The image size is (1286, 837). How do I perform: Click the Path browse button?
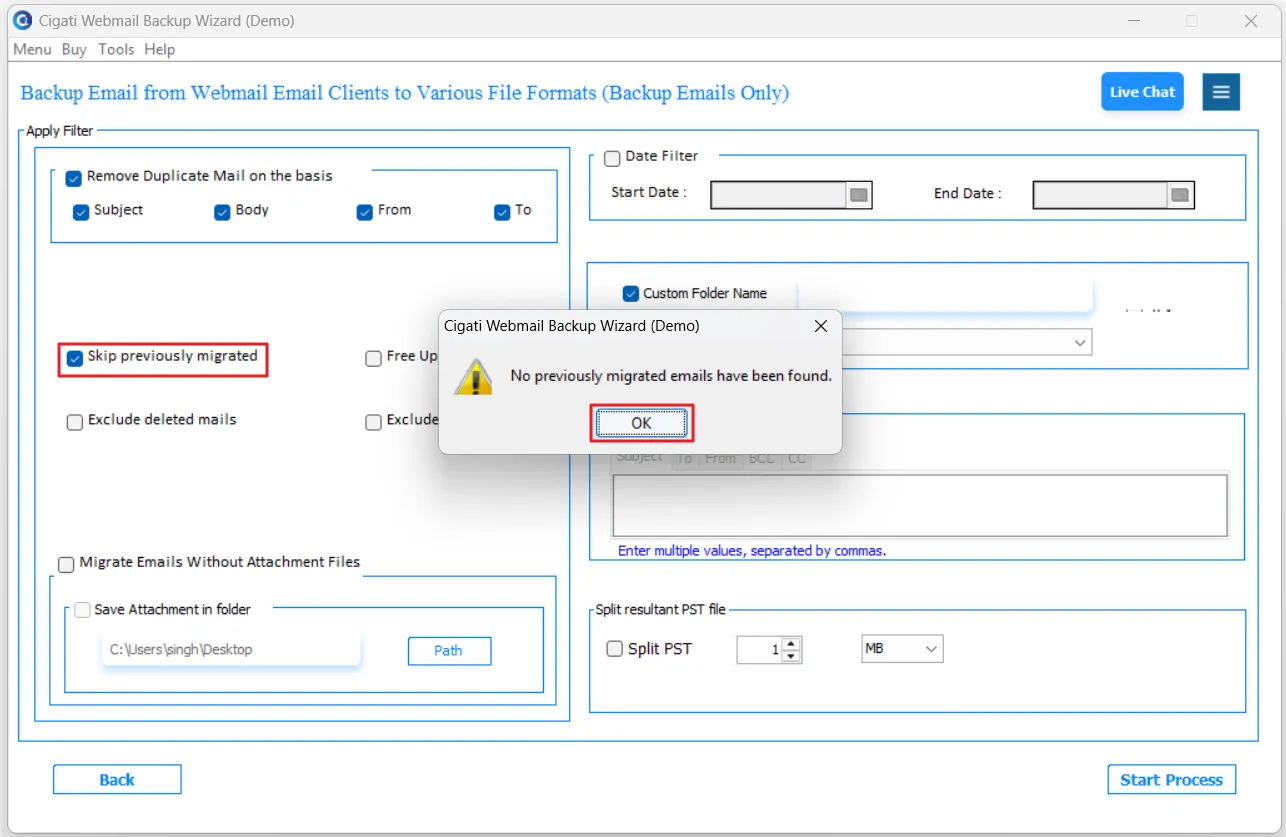click(449, 651)
